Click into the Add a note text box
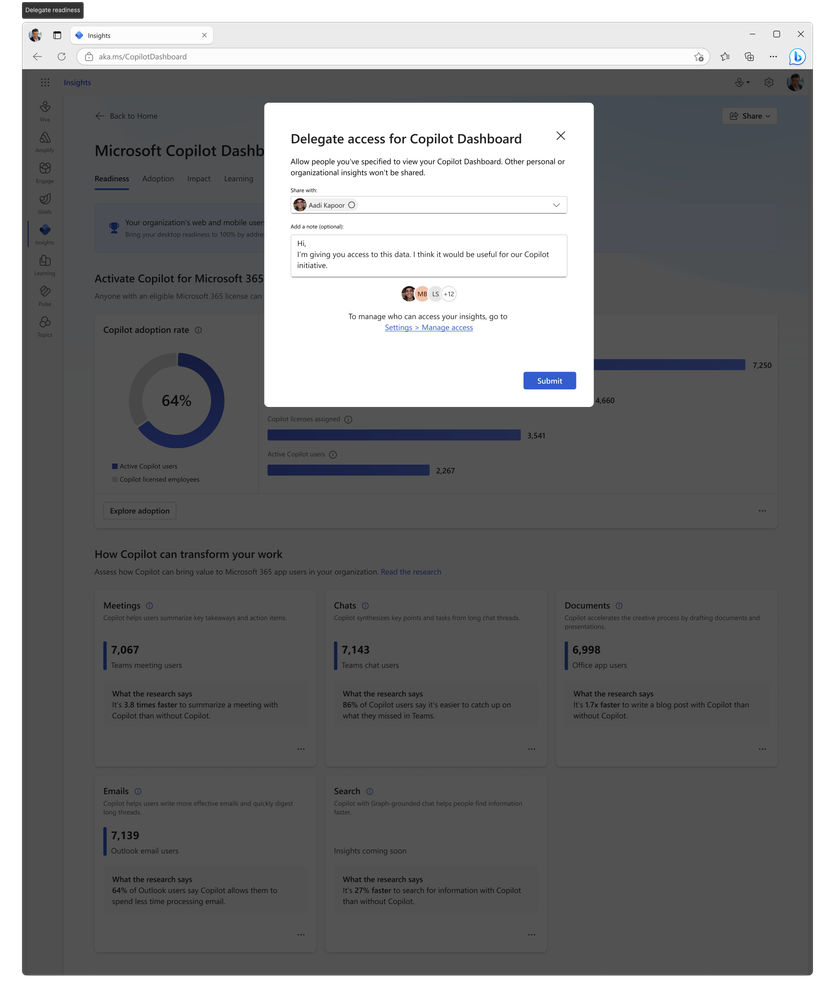Screen dimensions: 835x999 429,255
